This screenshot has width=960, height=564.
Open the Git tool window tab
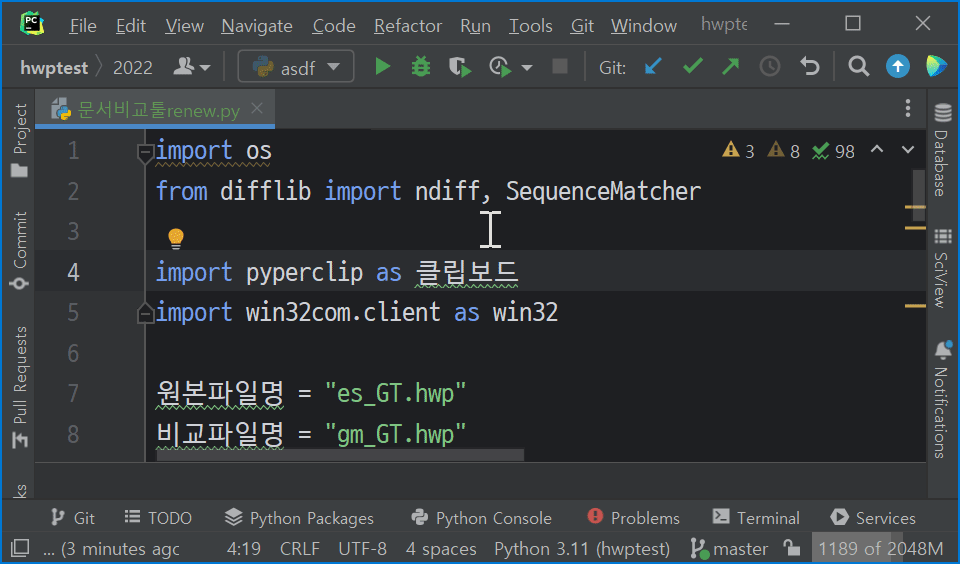point(72,518)
